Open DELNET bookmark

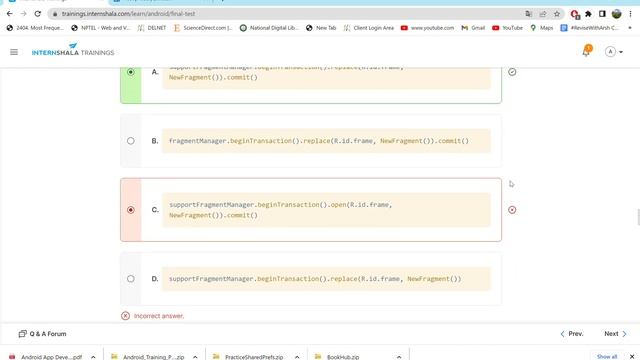(152, 28)
